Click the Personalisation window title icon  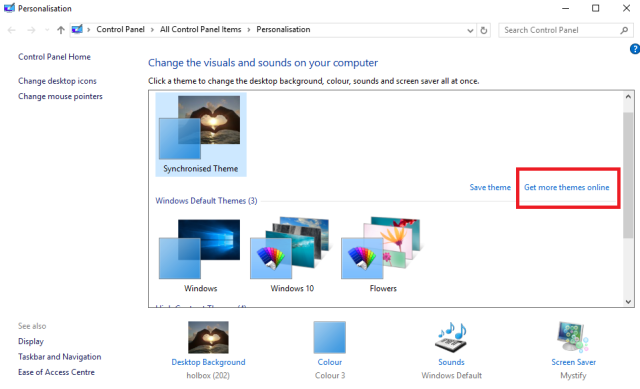[x=9, y=8]
